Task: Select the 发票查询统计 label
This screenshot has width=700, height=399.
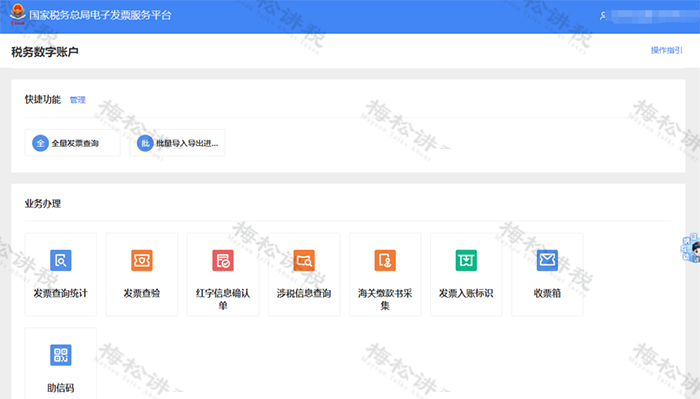Action: (x=61, y=293)
